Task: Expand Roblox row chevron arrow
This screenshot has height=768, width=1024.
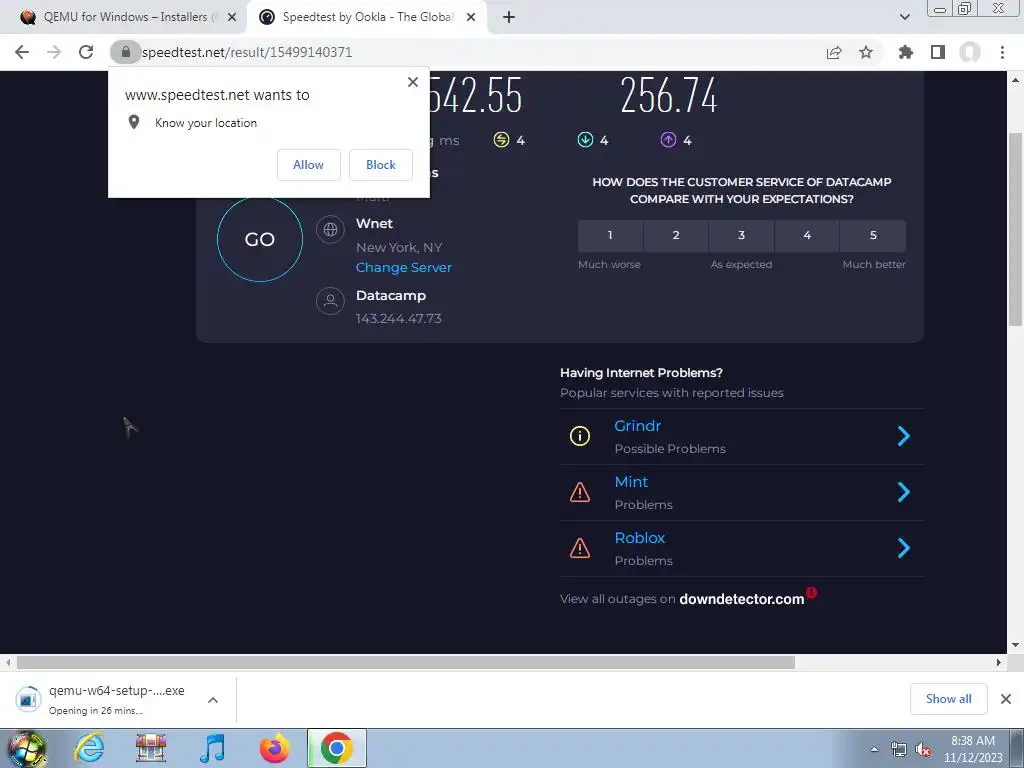Action: coord(904,549)
